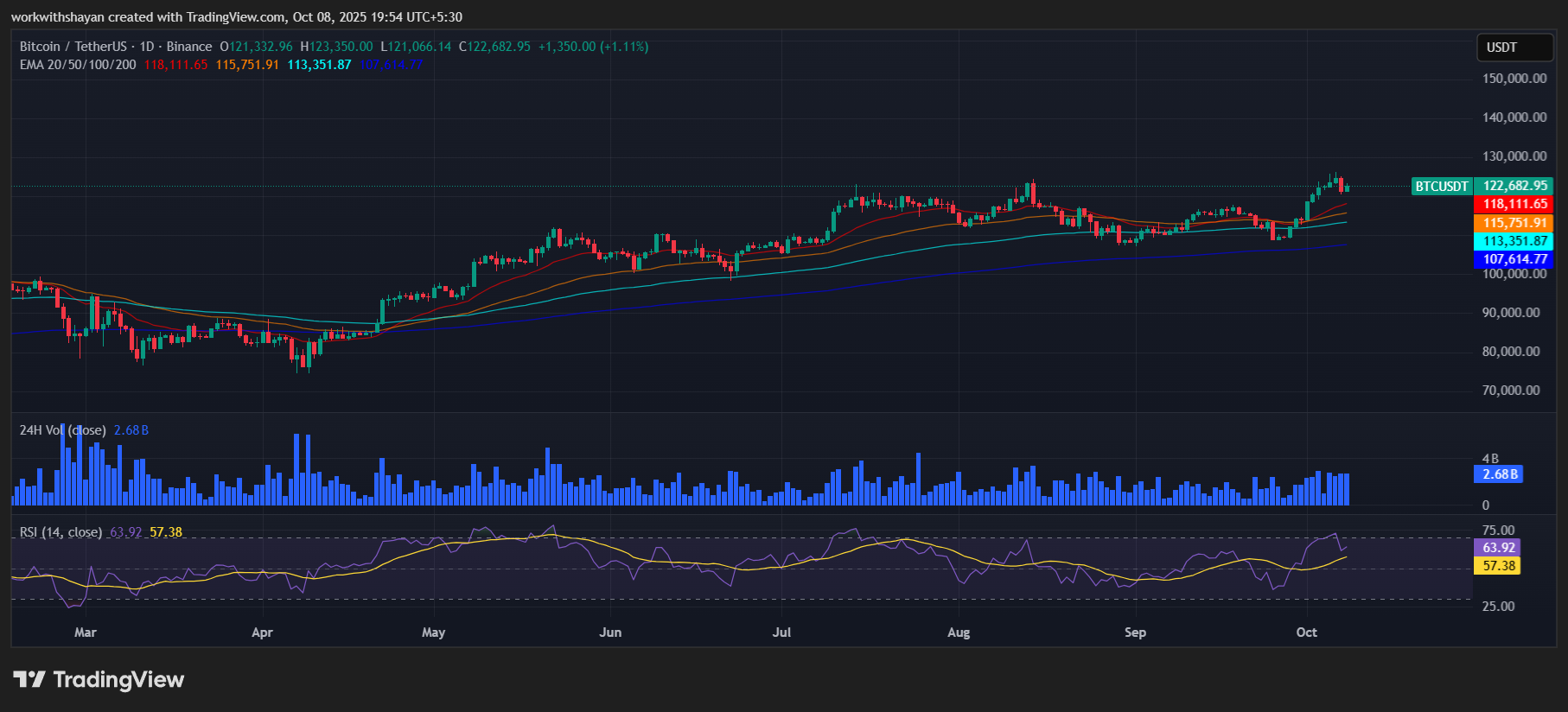Click the BTCUSDT symbol tag on price line
The width and height of the screenshot is (1568, 712).
click(1441, 186)
